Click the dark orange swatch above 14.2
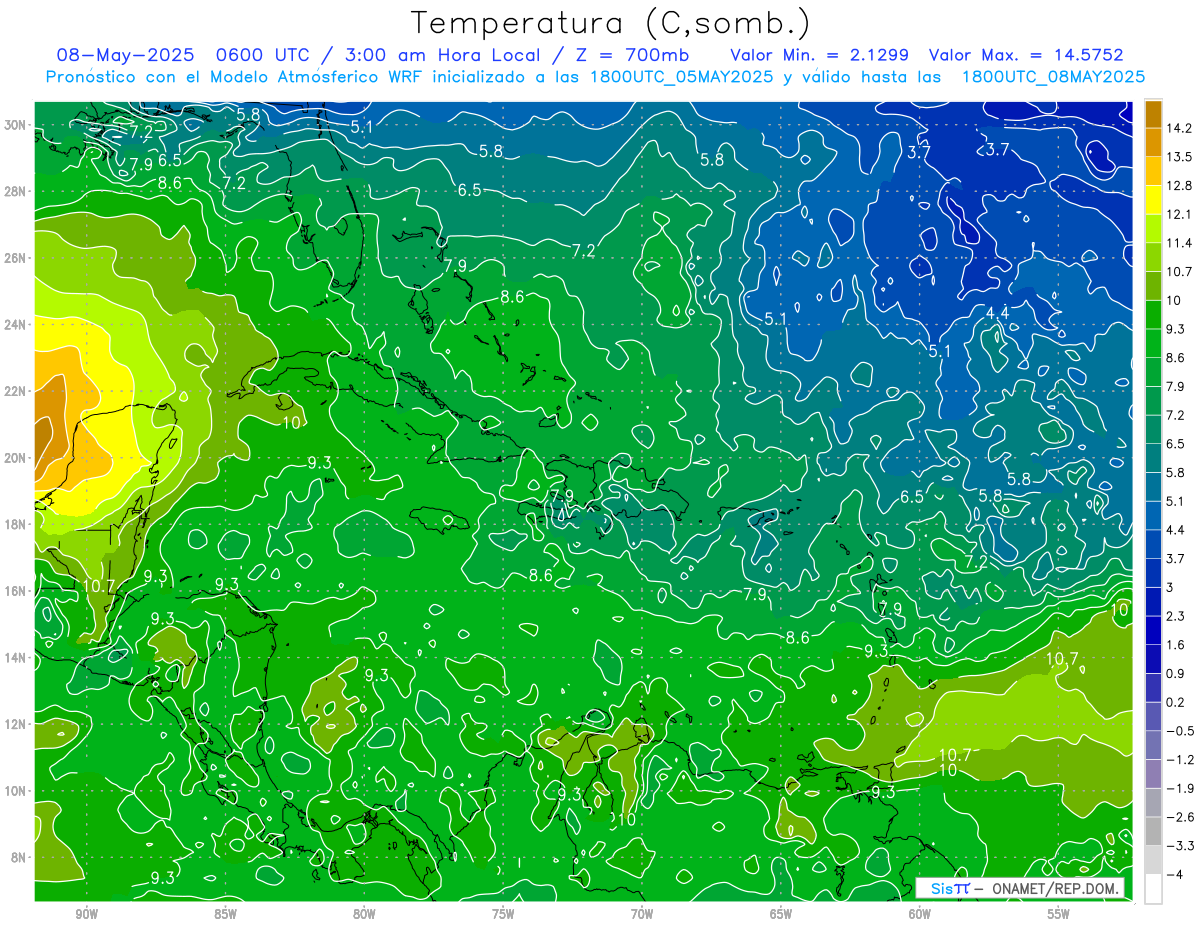Image resolution: width=1200 pixels, height=927 pixels. pyautogui.click(x=1153, y=114)
